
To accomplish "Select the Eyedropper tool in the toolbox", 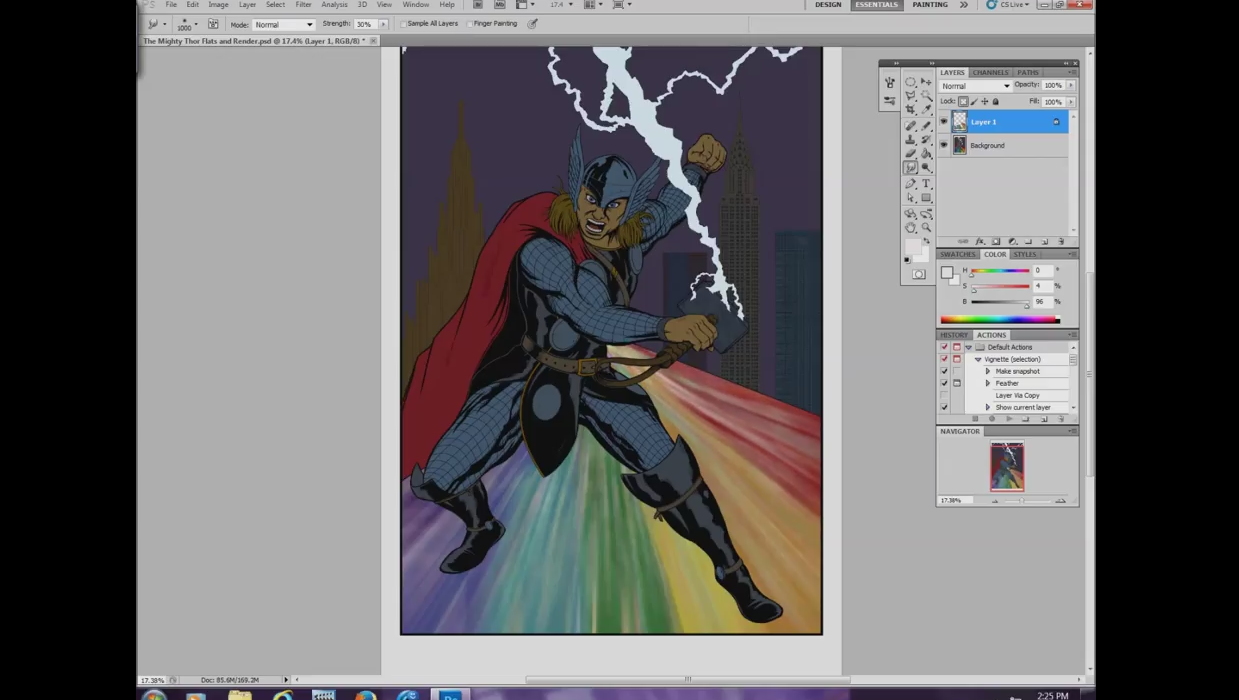I will [x=926, y=110].
